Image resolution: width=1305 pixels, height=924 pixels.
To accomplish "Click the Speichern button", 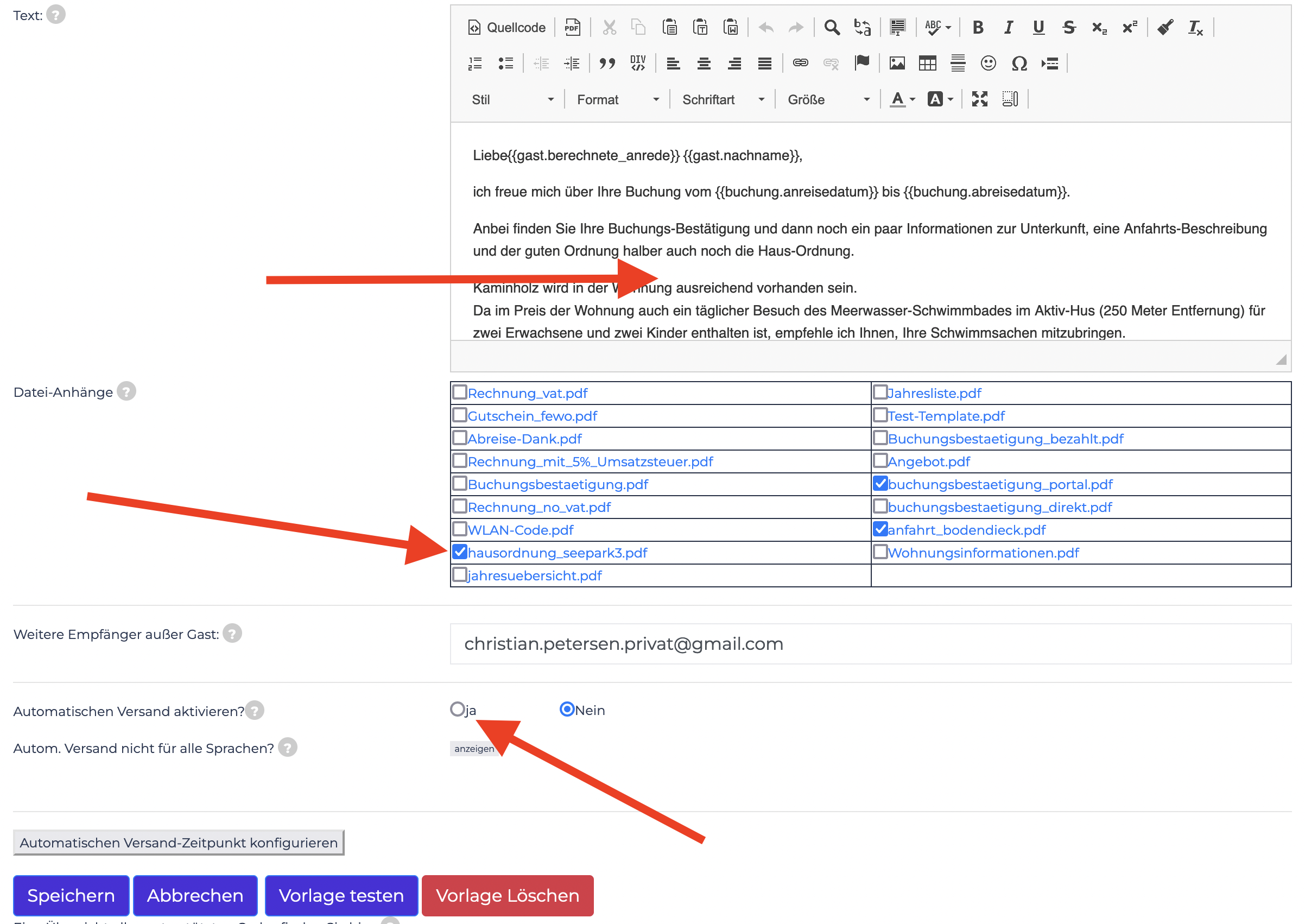I will 71,896.
